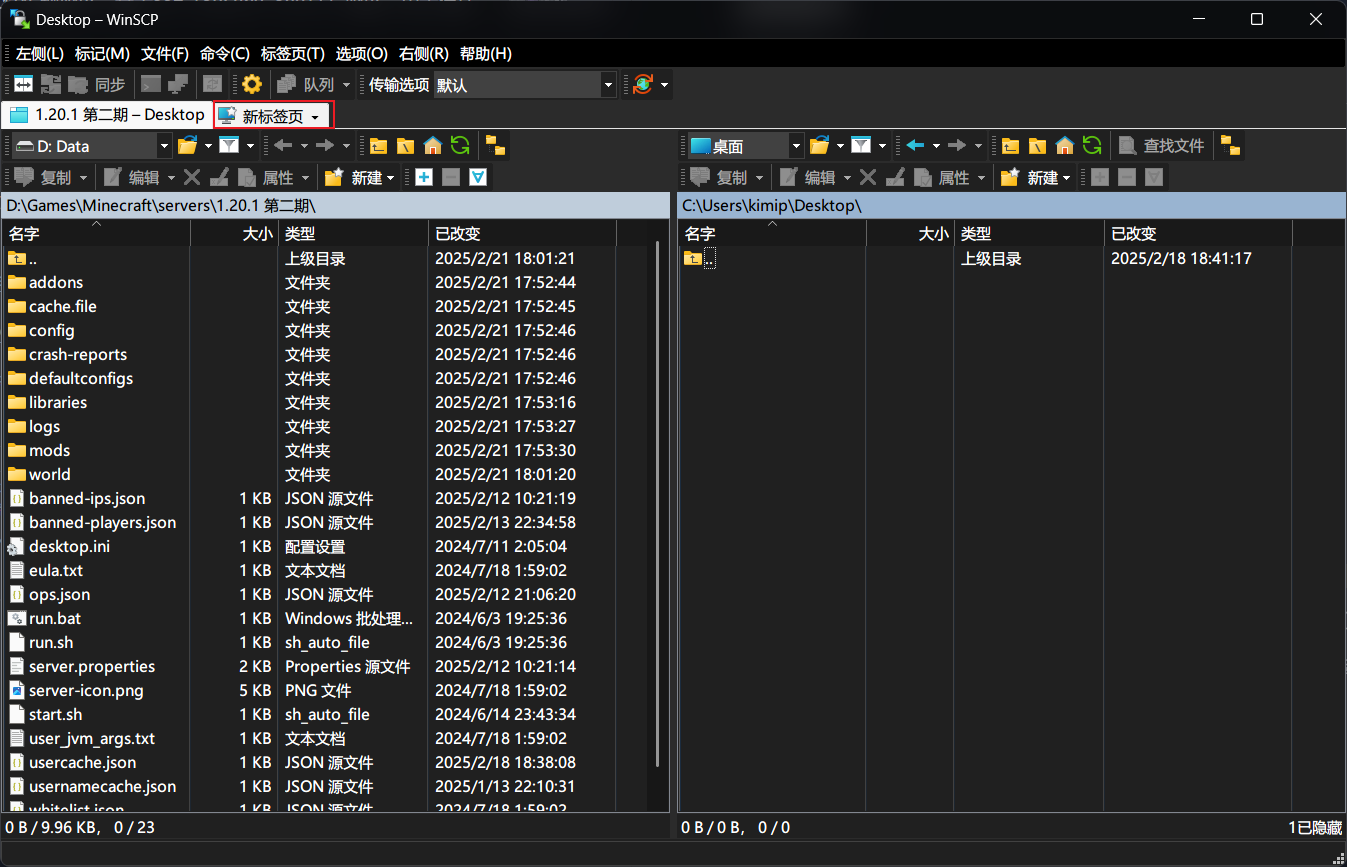Go to parent directory in right panel
Screen dimensions: 1347x867
(x=1011, y=146)
